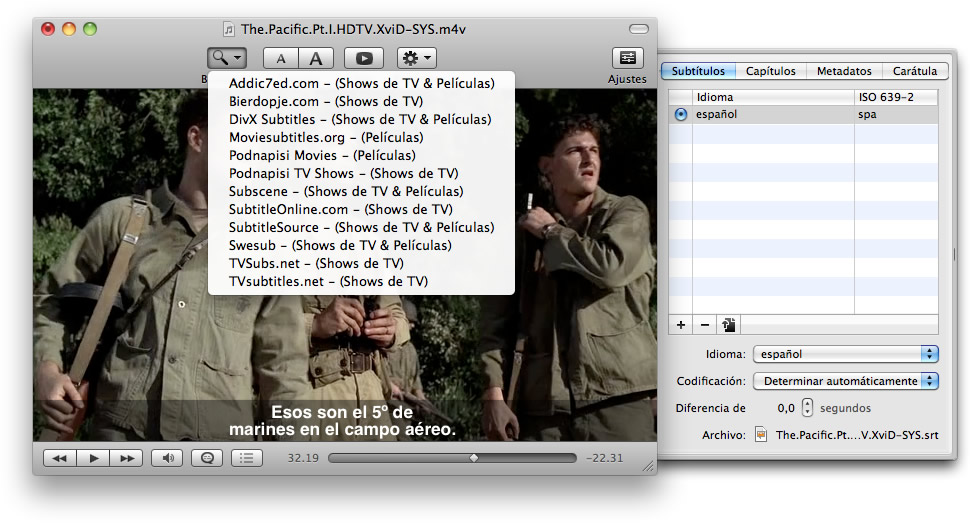Choose Subscene from the list
Viewport: 970px width, 523px height.
click(361, 191)
